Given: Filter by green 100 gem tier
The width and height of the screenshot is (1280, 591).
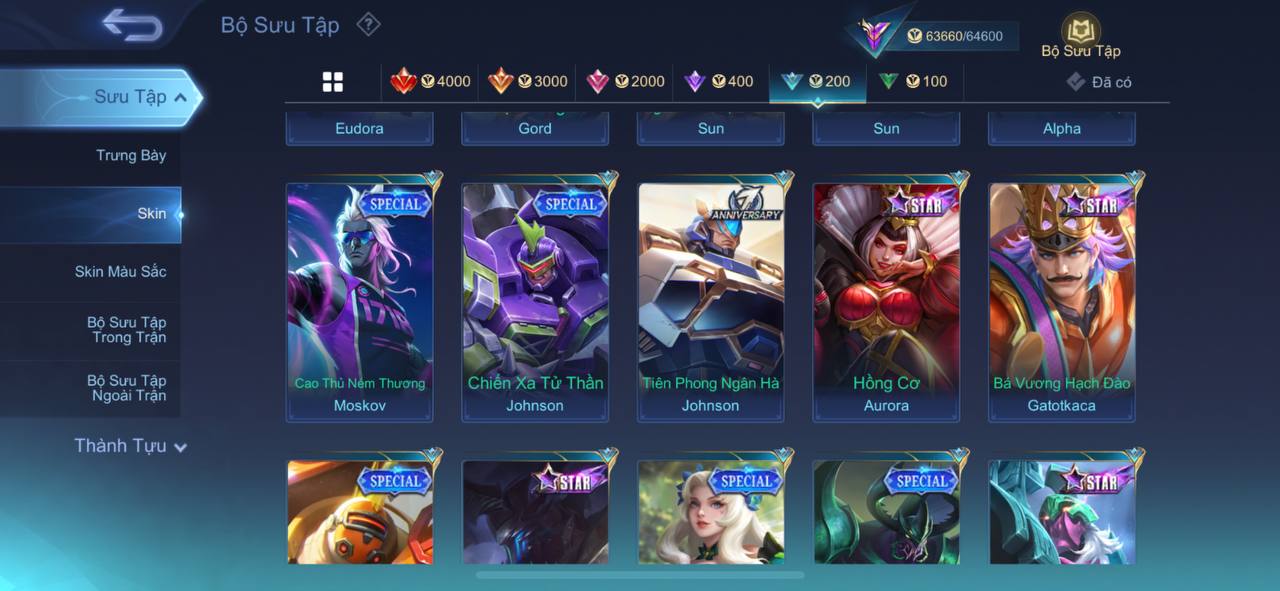Looking at the screenshot, I should click(913, 82).
